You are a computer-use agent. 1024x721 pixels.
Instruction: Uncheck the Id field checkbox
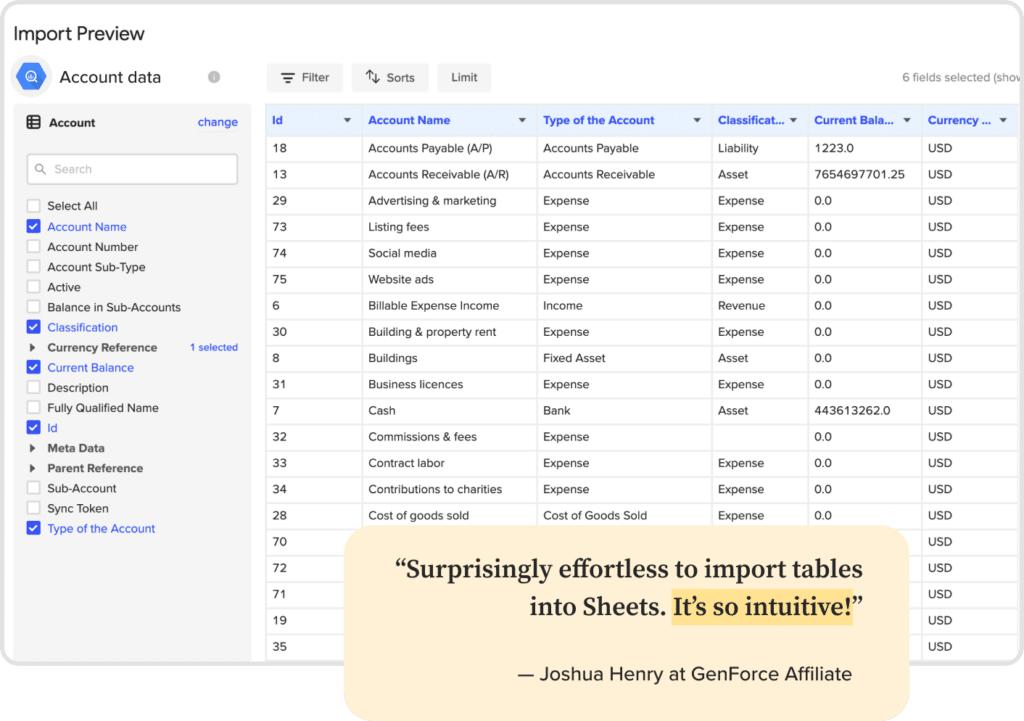pyautogui.click(x=33, y=428)
